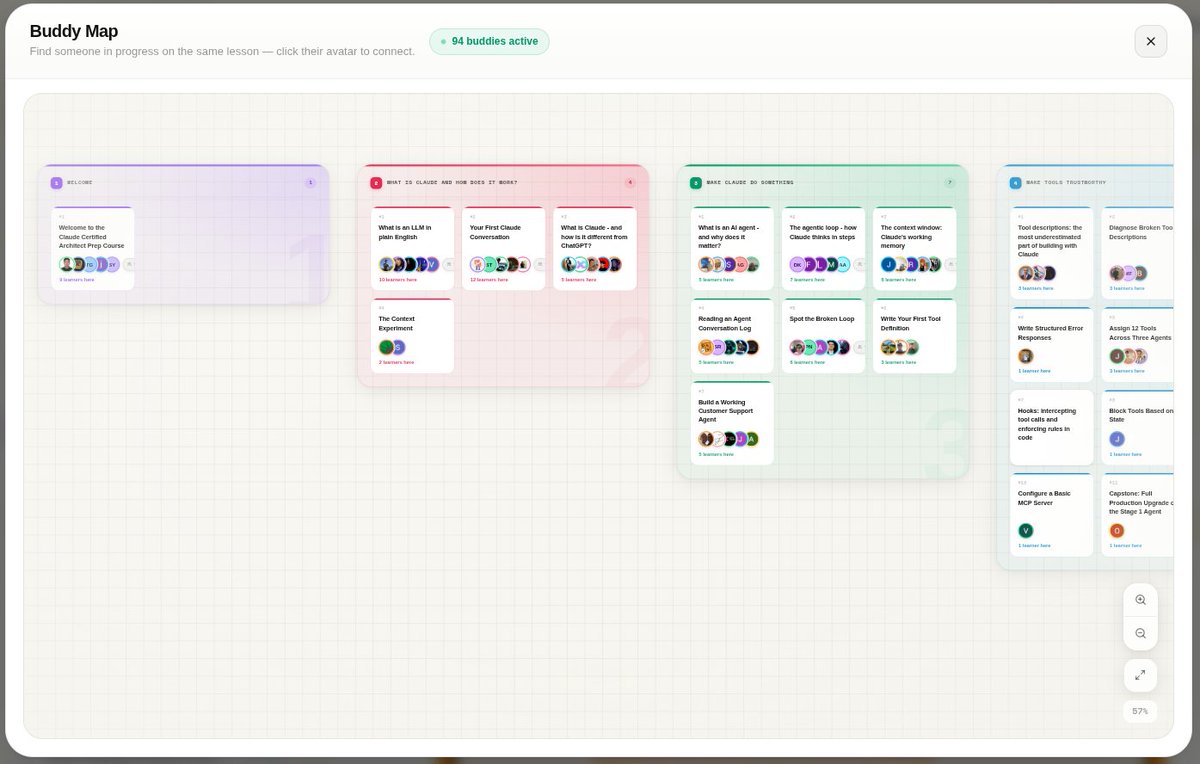Click the B avatar in Diagnose Broken Tool Descriptions
Image resolution: width=1200 pixels, height=764 pixels.
tap(1140, 273)
